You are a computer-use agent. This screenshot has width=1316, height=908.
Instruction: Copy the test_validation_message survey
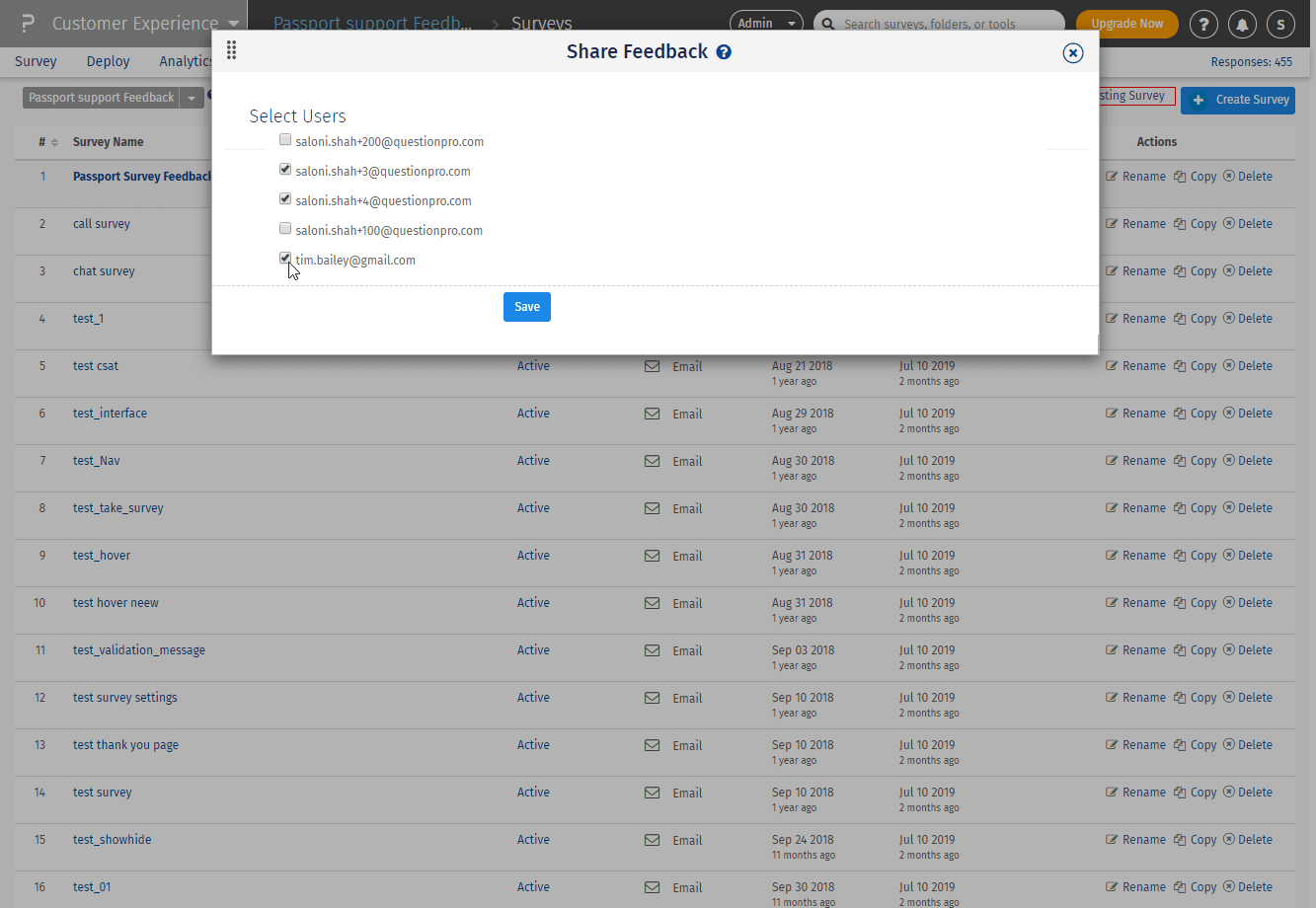click(x=1195, y=650)
